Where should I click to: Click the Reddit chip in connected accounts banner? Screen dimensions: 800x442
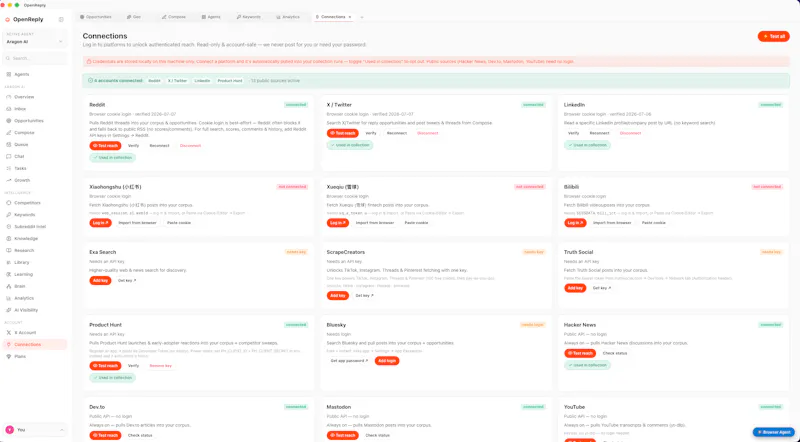pyautogui.click(x=155, y=81)
